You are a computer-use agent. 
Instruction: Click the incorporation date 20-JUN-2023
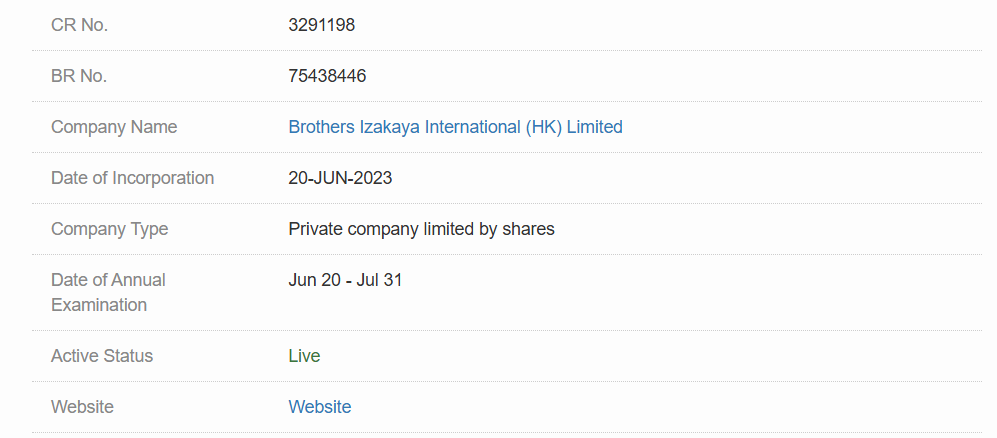[x=340, y=178]
